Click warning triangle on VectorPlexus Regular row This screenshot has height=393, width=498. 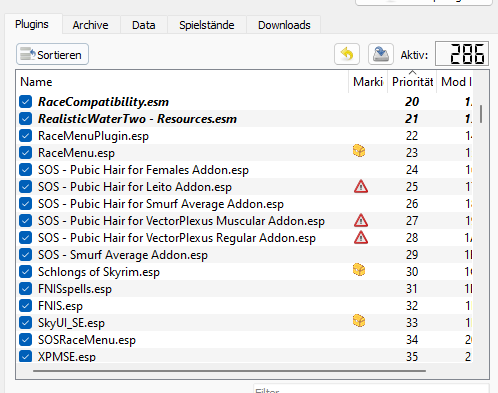pyautogui.click(x=361, y=238)
